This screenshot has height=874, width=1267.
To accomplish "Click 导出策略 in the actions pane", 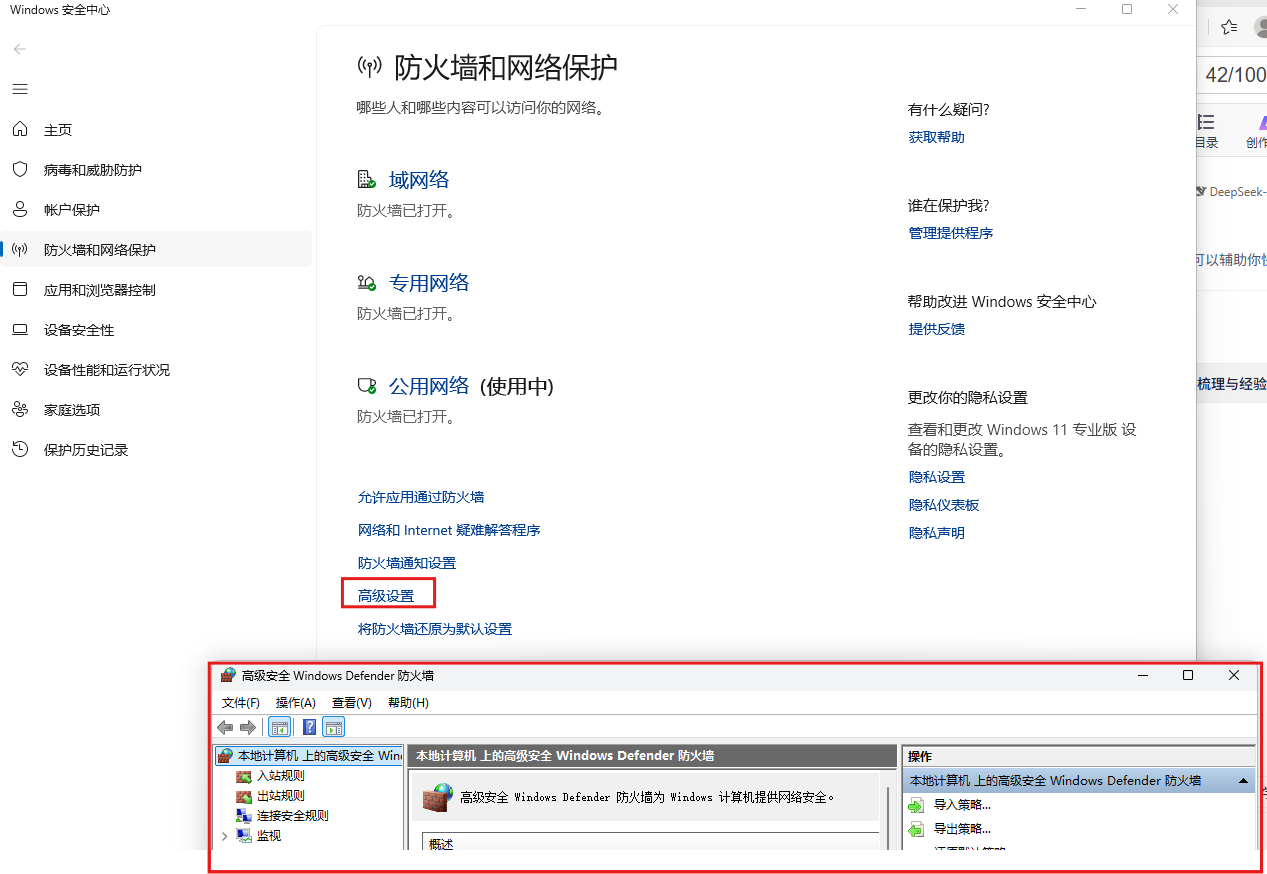I will (962, 829).
